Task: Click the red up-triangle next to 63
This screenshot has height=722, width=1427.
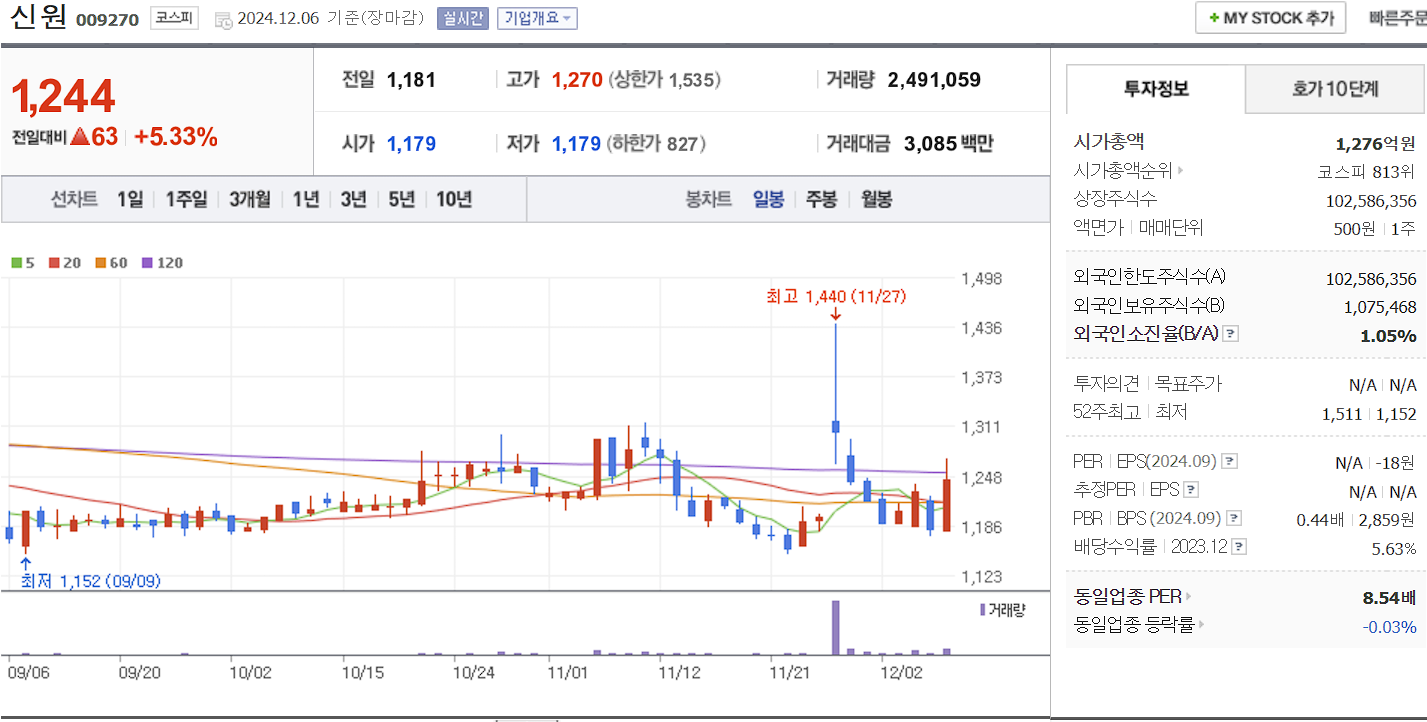Action: pos(79,138)
